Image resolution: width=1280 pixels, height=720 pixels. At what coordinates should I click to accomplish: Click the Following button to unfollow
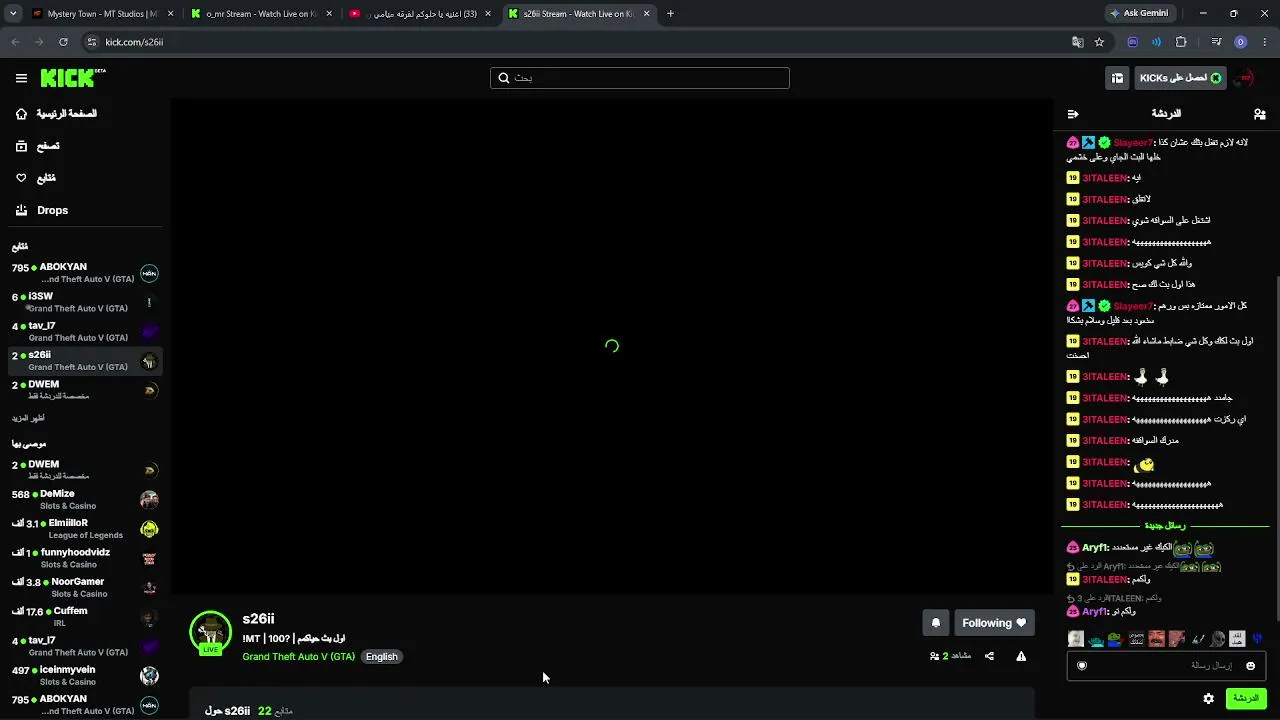point(994,623)
